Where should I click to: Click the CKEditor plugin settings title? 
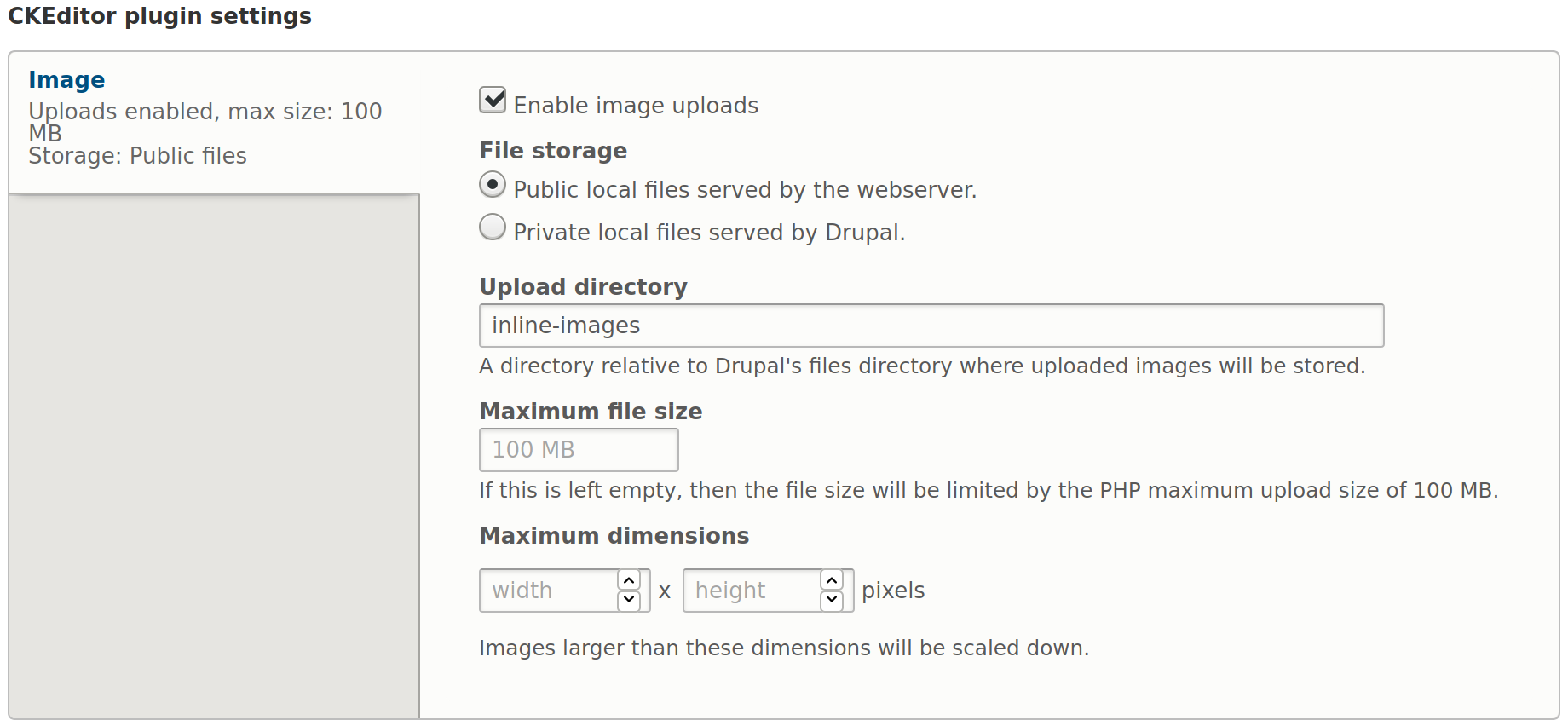[x=159, y=16]
